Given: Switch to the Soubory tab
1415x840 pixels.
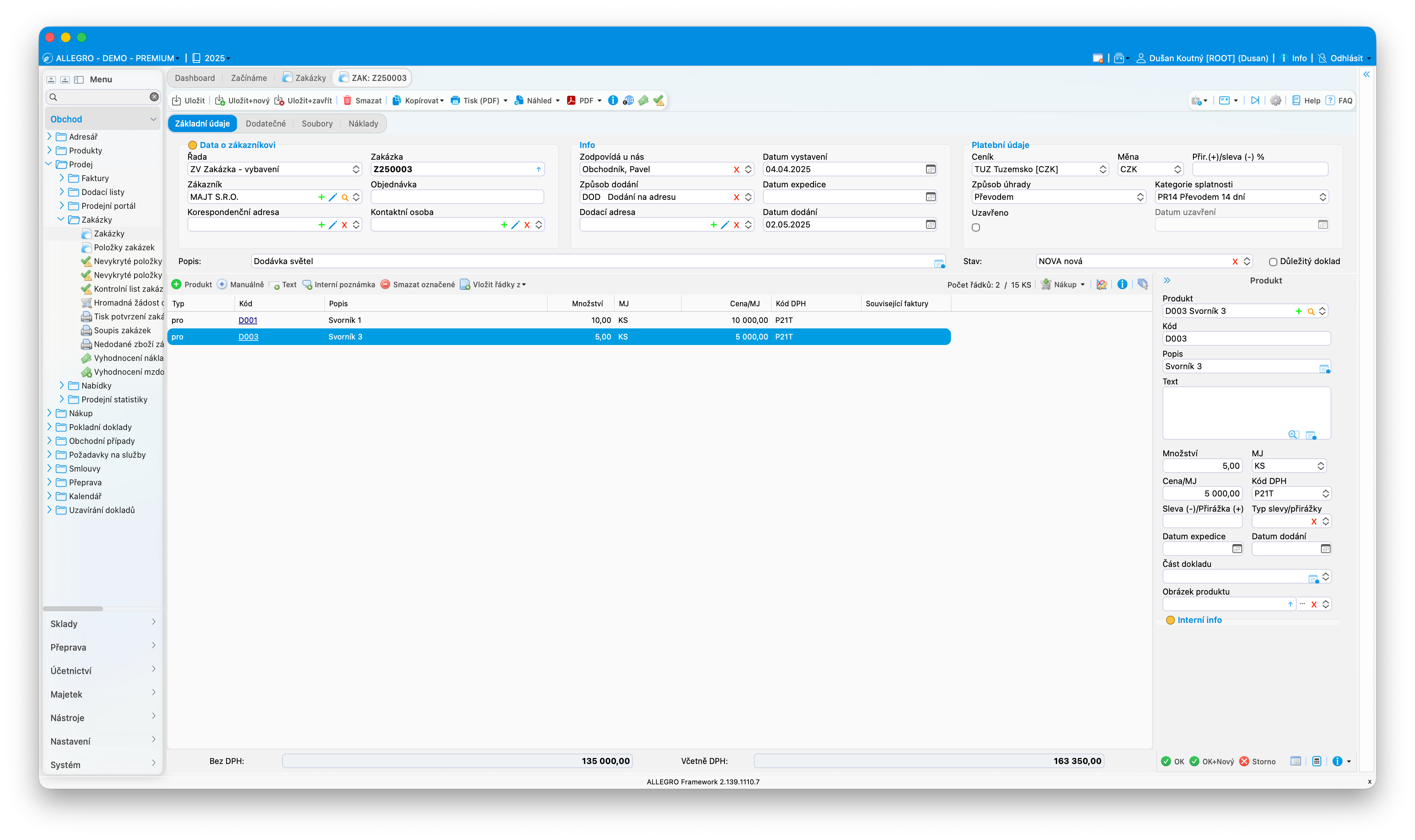Looking at the screenshot, I should click(x=317, y=123).
